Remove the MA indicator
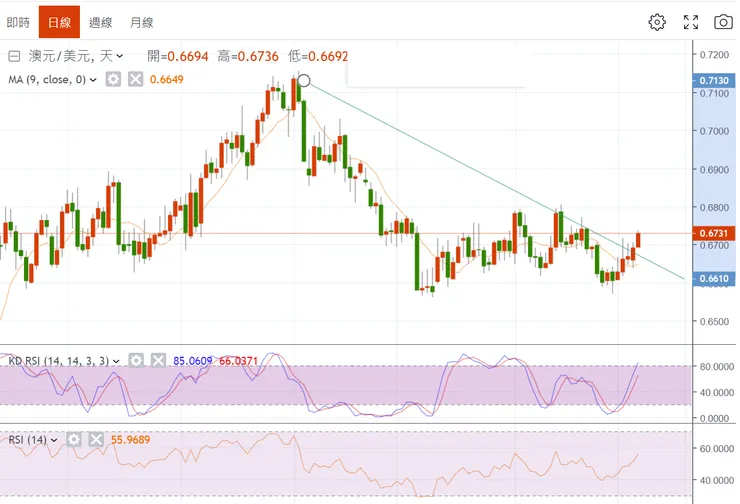 (x=134, y=80)
